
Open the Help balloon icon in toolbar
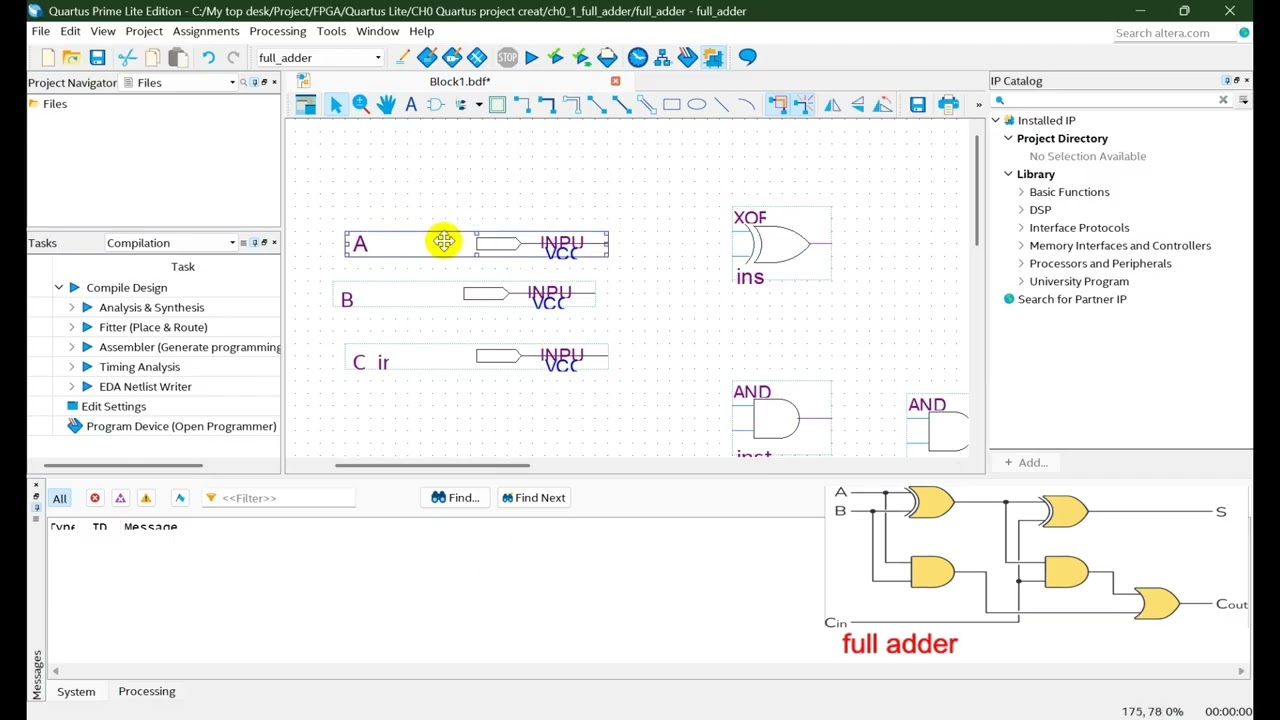pos(747,57)
